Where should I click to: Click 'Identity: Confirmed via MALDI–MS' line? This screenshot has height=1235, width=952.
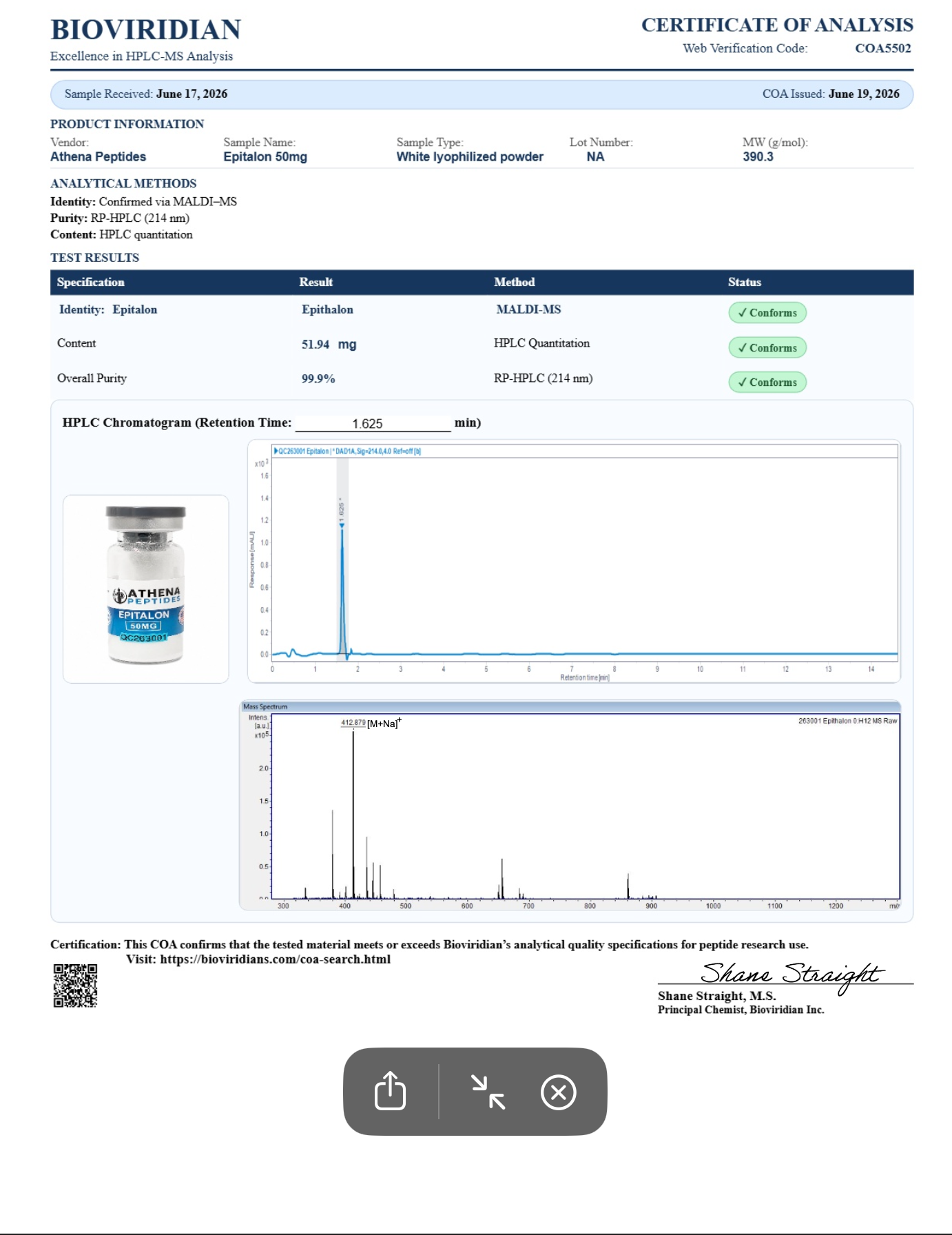(143, 201)
